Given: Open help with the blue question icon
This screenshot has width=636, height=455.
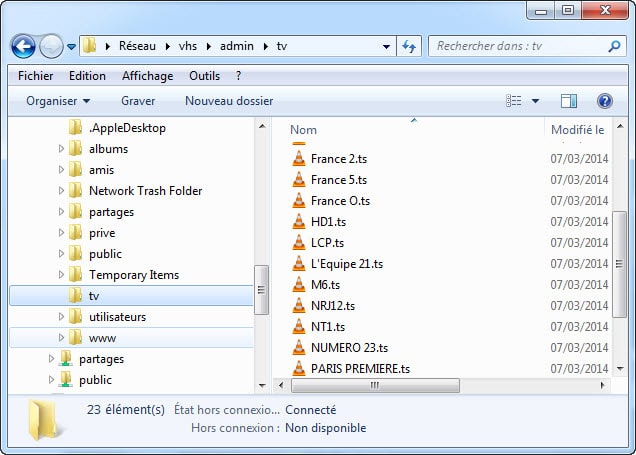Looking at the screenshot, I should (x=604, y=101).
